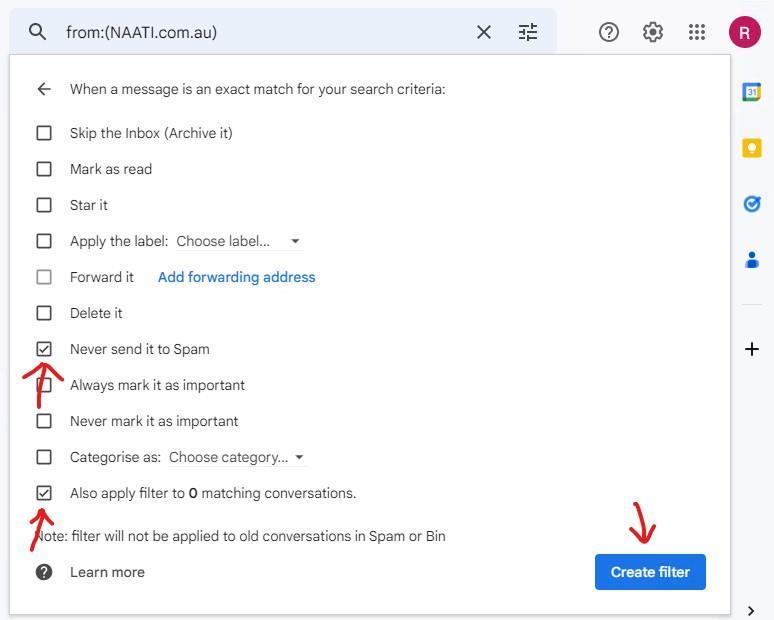Viewport: 774px width, 620px height.
Task: Click the Create filter button
Action: tap(650, 572)
